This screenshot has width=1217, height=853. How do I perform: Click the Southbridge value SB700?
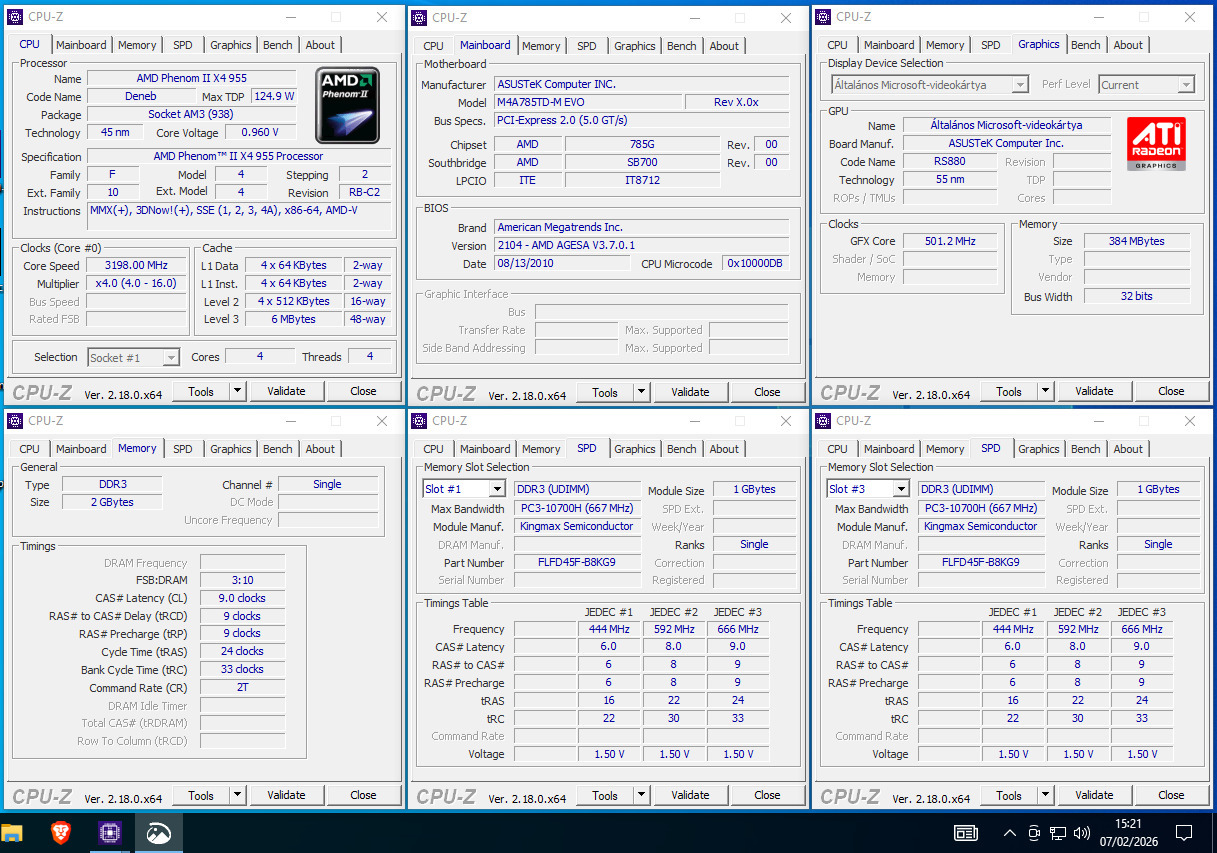pos(641,162)
